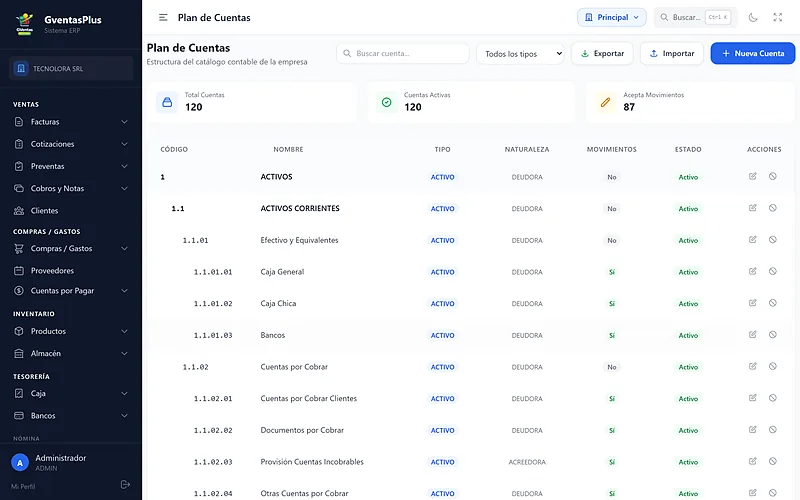Expand the Caja sidebar menu
The width and height of the screenshot is (800, 500).
coord(71,393)
